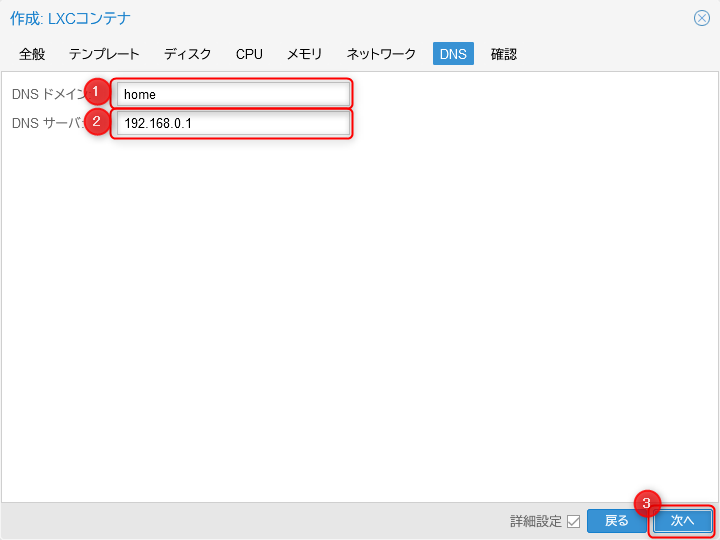Switch to the メモリ tab
720x540 pixels.
304,54
